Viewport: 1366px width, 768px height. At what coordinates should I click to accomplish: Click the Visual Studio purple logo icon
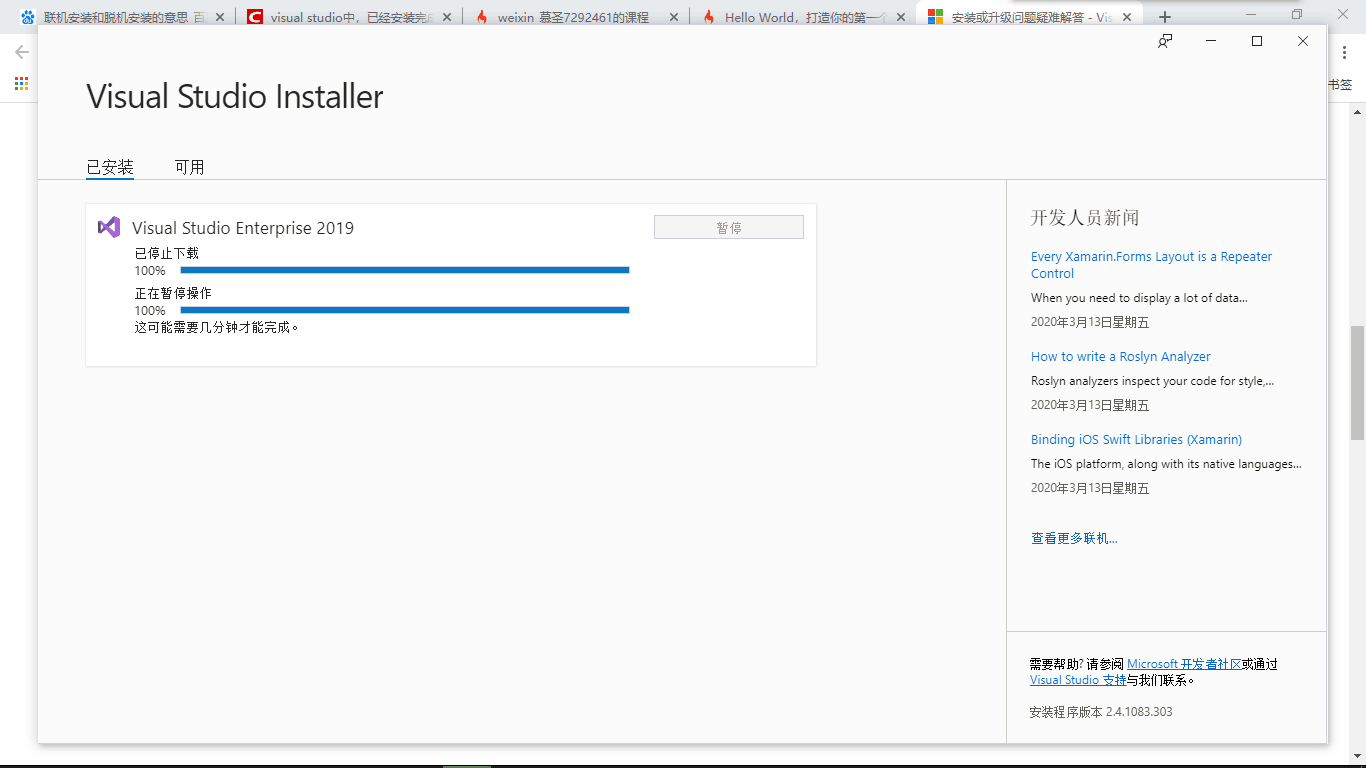click(109, 227)
